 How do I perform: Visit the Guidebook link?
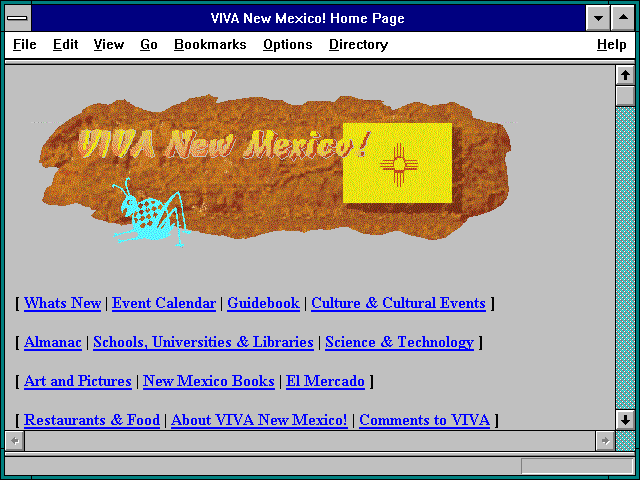[x=263, y=303]
